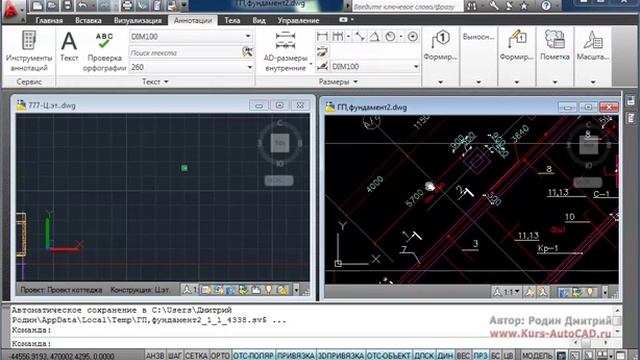Click the dimension style icon left of DIM100

click(x=322, y=66)
